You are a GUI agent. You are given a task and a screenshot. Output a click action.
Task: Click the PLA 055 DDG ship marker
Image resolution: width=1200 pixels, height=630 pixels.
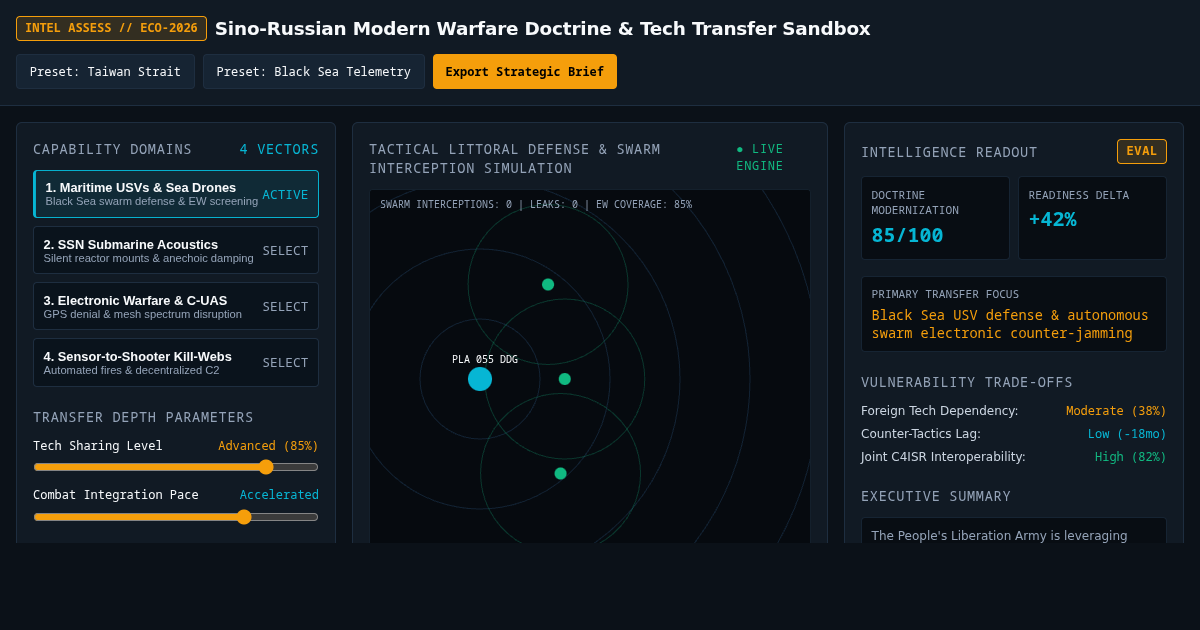[480, 379]
